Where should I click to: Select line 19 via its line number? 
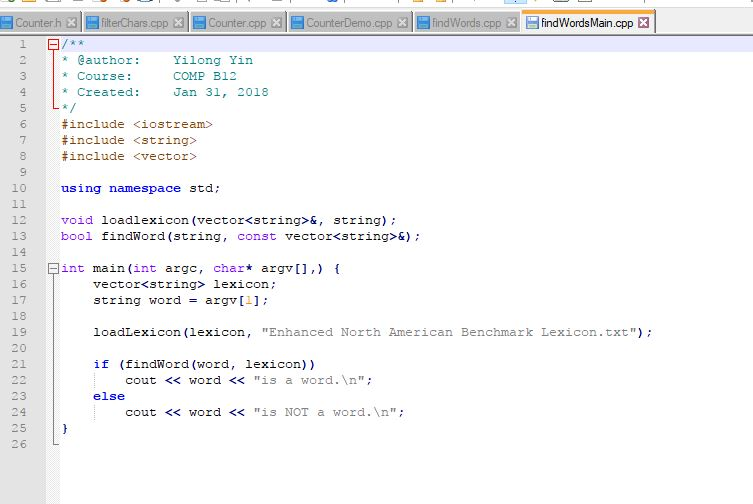tap(22, 332)
